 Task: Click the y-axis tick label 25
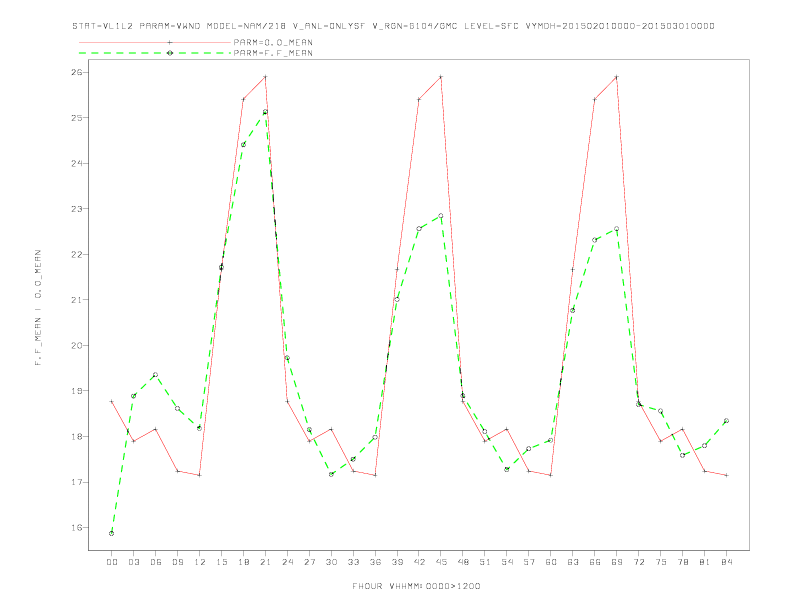click(77, 118)
